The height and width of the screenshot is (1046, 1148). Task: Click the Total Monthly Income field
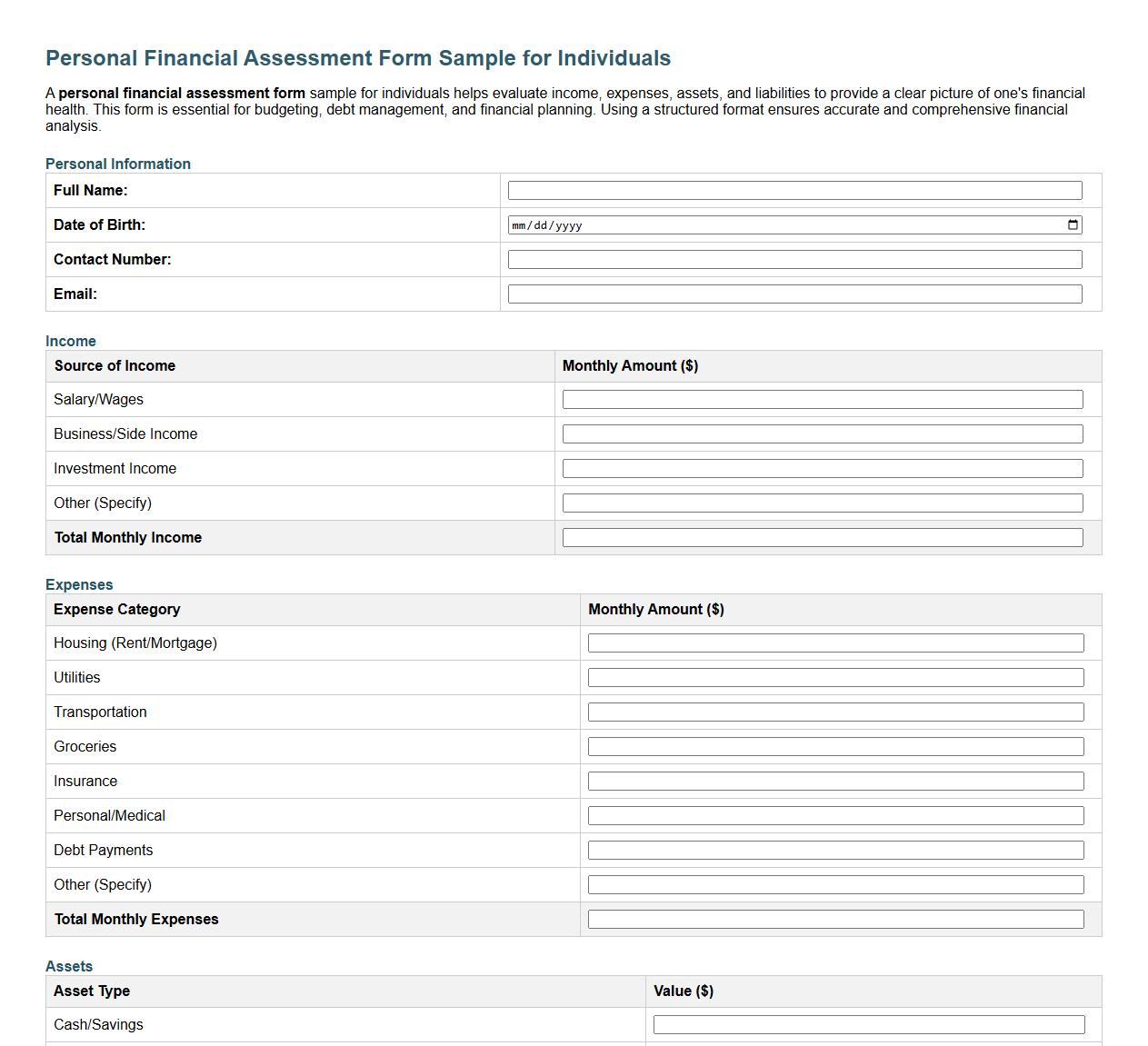(823, 537)
